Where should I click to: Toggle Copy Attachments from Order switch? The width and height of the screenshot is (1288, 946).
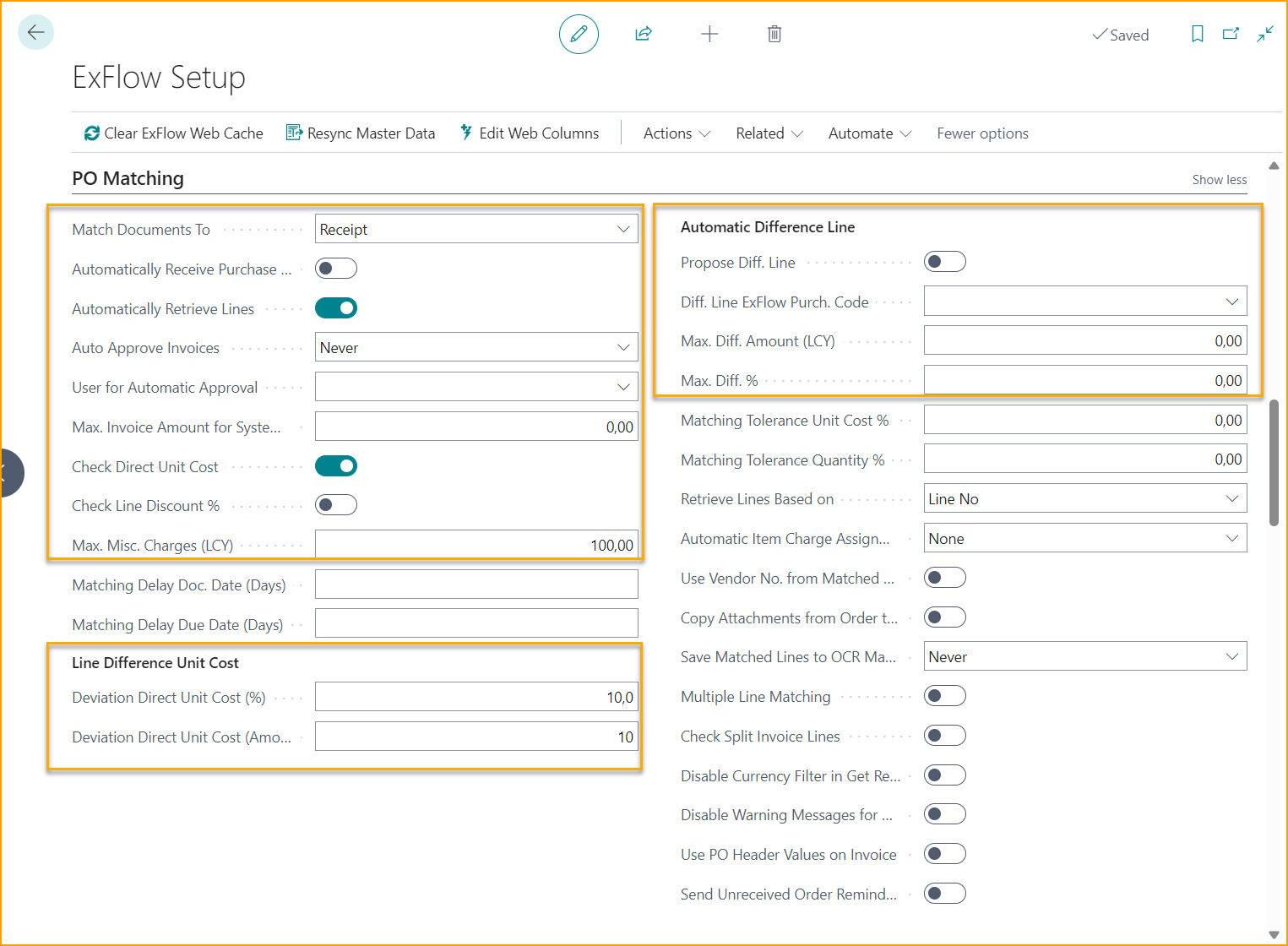pyautogui.click(x=945, y=617)
